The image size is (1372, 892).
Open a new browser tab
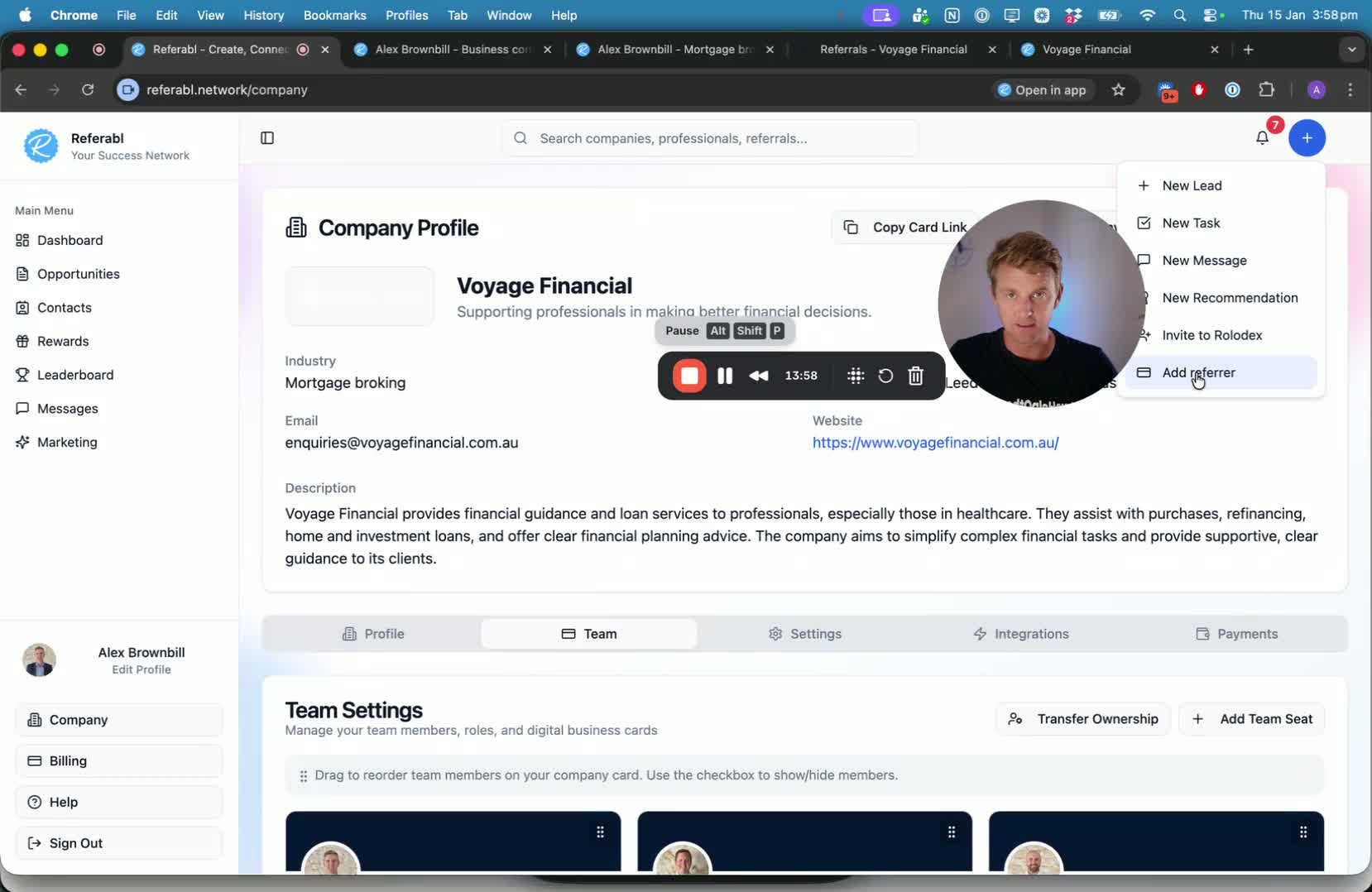click(1249, 50)
